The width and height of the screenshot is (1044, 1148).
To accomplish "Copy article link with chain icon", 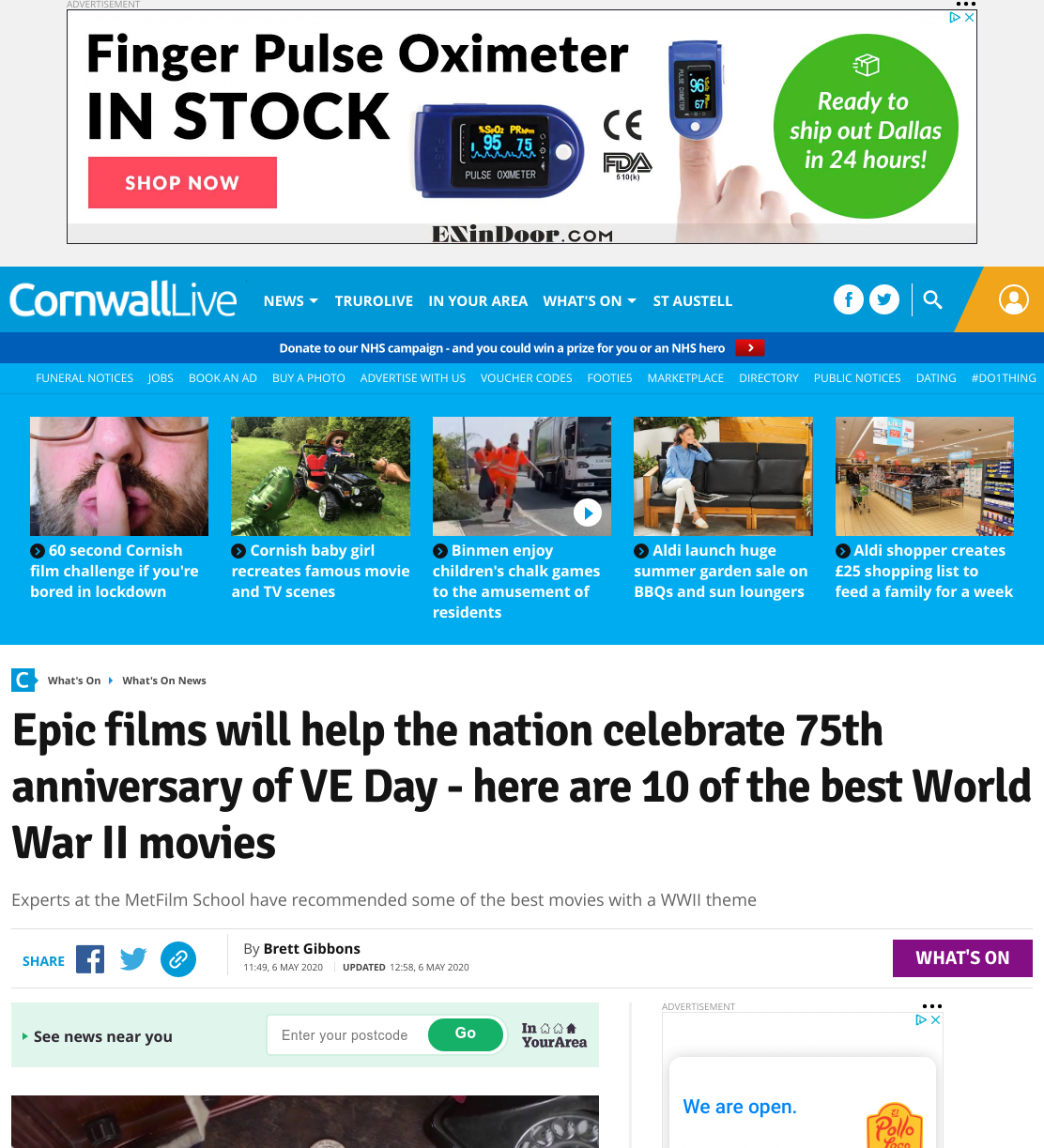I will click(x=178, y=959).
